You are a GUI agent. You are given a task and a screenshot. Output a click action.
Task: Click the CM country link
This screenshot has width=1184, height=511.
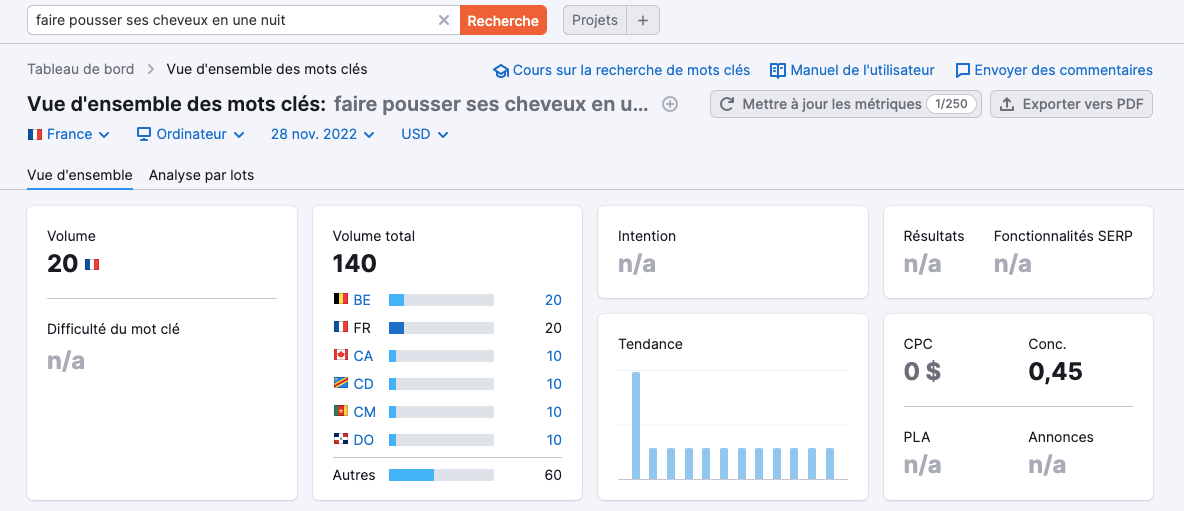tap(365, 411)
